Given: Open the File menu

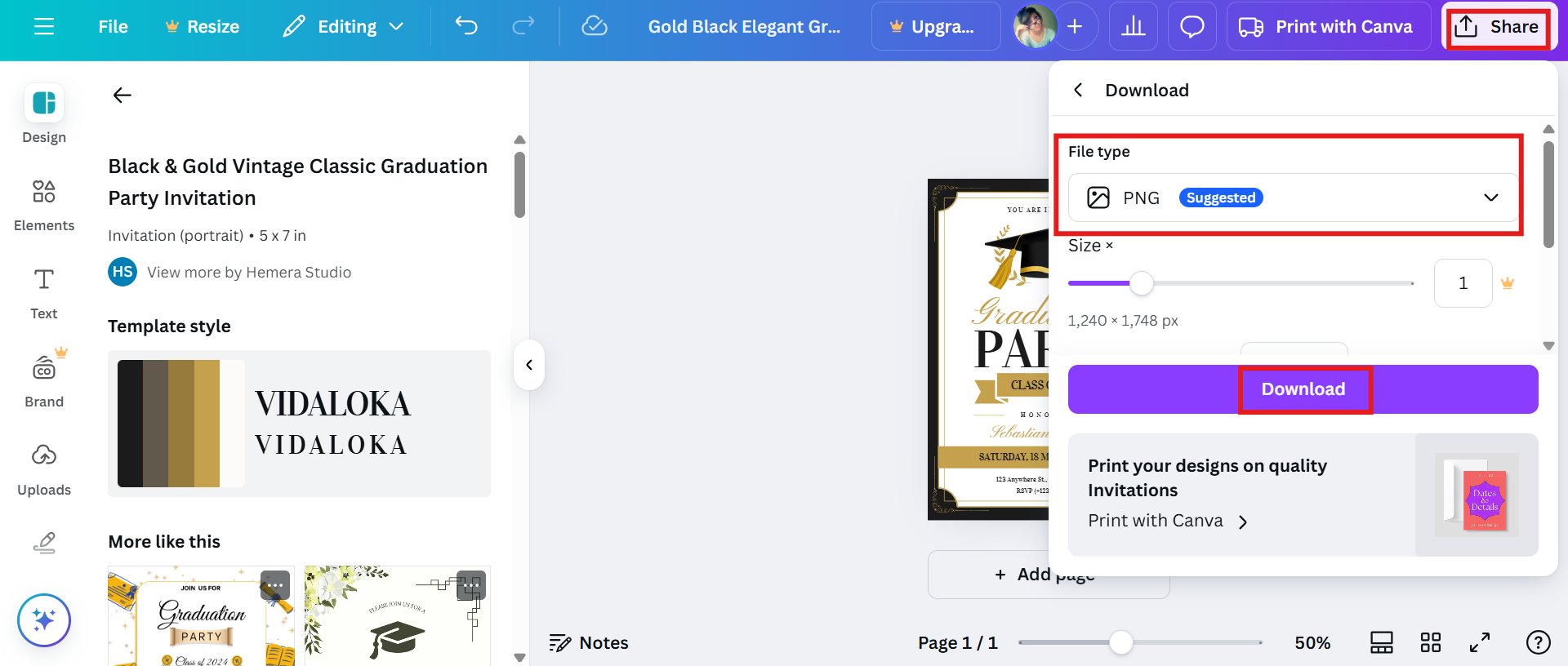Looking at the screenshot, I should 113,27.
